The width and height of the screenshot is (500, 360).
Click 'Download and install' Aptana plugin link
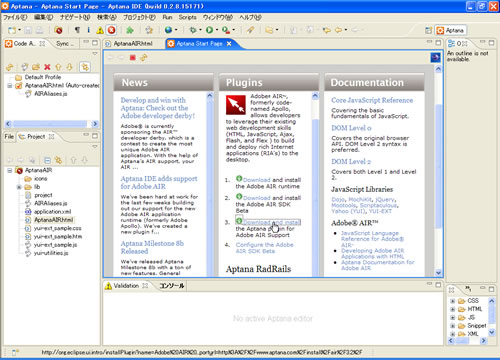click(x=272, y=222)
